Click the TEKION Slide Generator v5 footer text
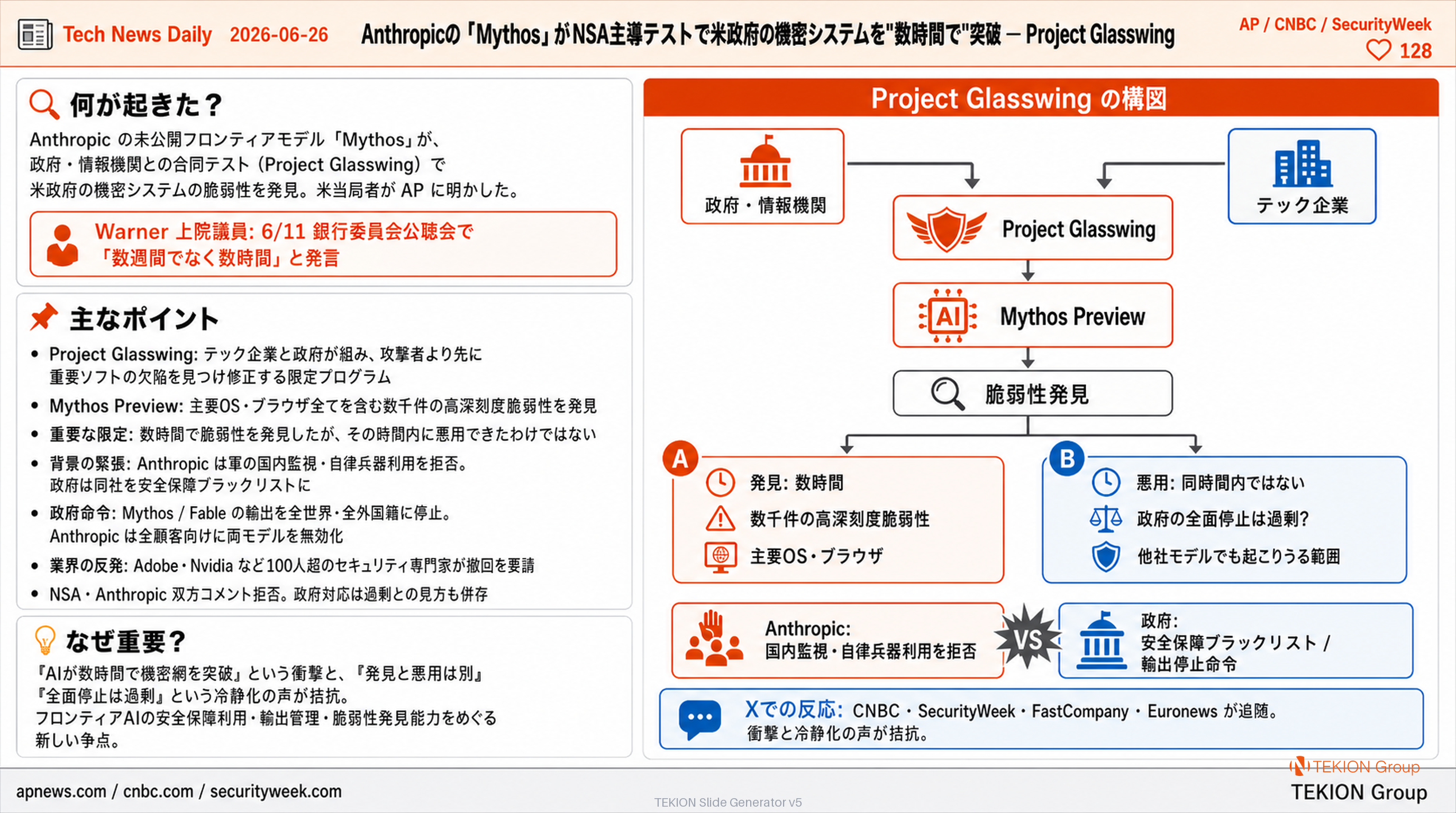This screenshot has height=813, width=1456. coord(728,802)
